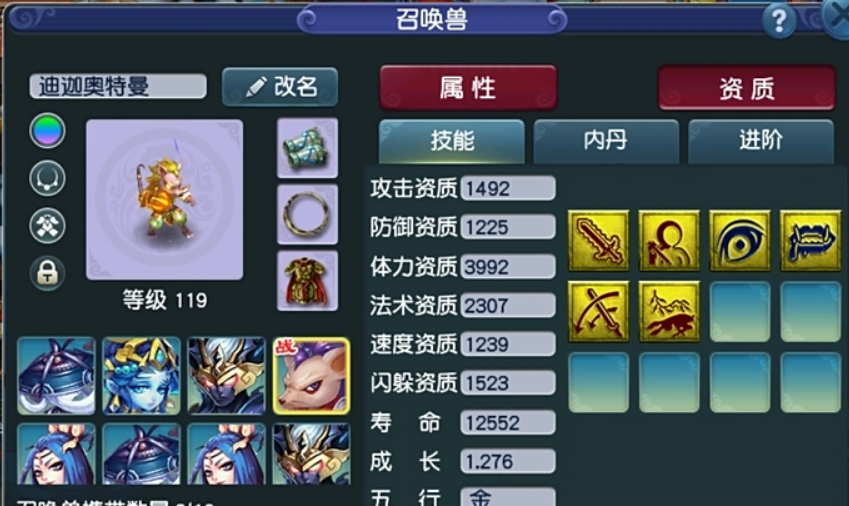Switch to the 内丹 tab
The width and height of the screenshot is (849, 506).
(x=606, y=141)
